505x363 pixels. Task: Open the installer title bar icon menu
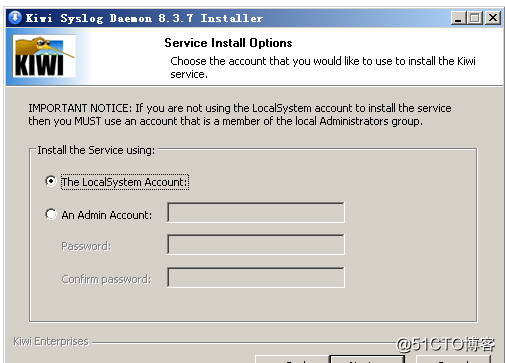[15, 18]
